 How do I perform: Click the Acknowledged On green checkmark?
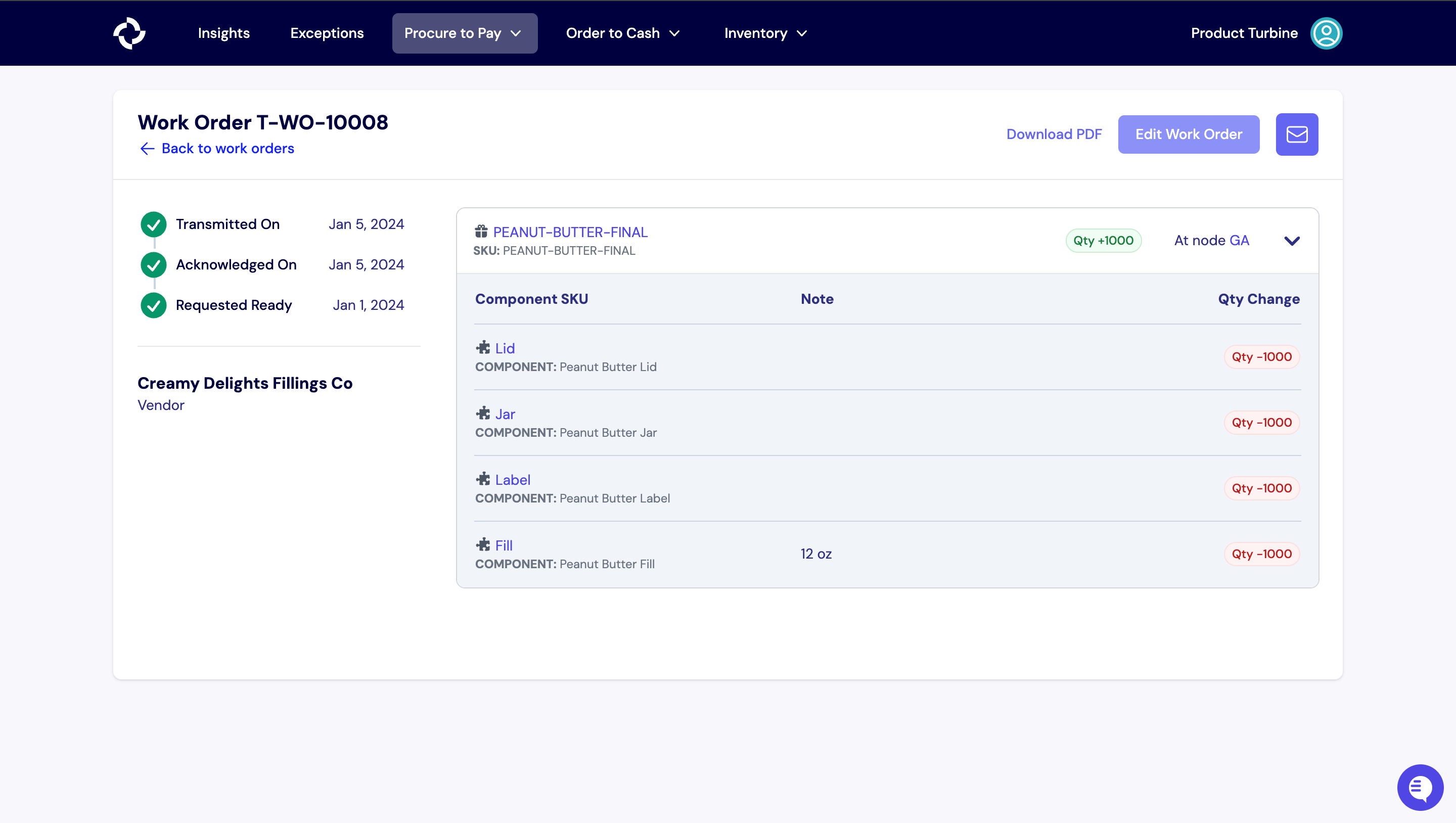click(x=153, y=264)
